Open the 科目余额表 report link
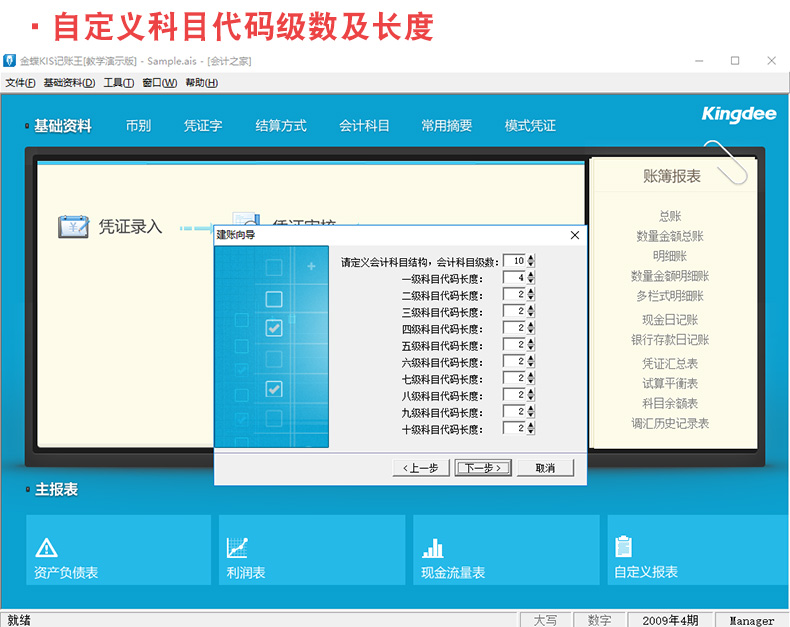This screenshot has height=627, width=790. [669, 403]
